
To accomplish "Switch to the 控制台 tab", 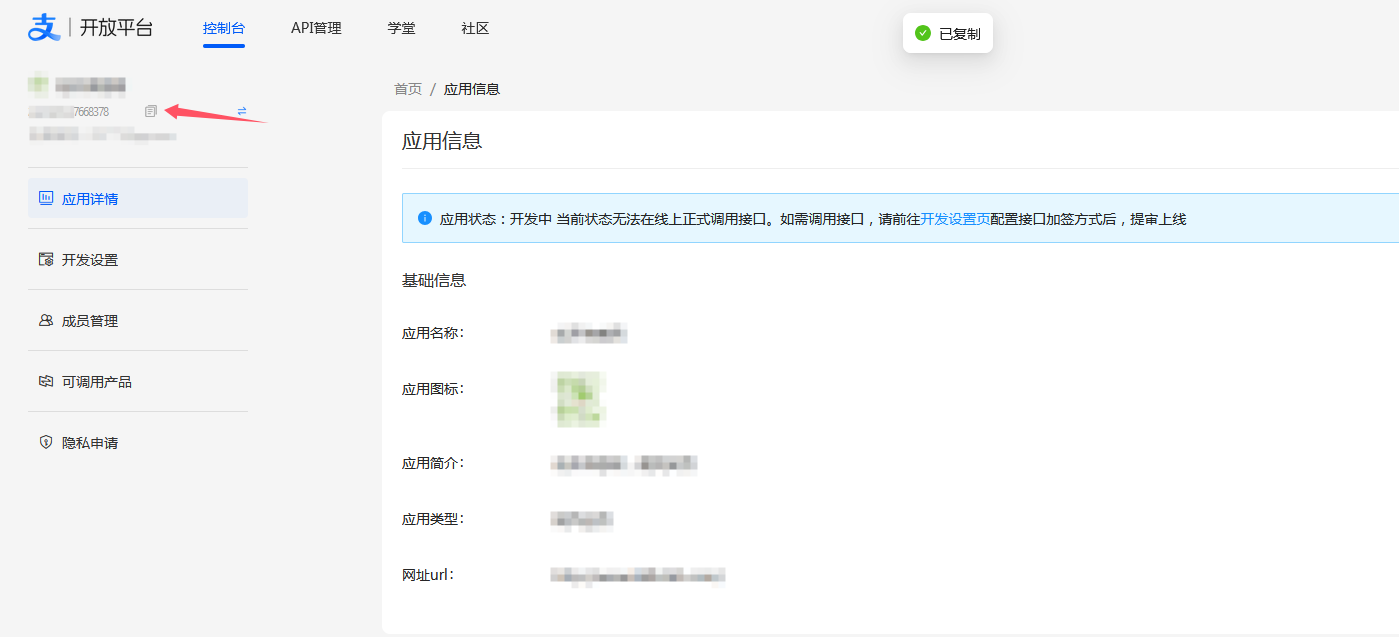I will pos(223,28).
